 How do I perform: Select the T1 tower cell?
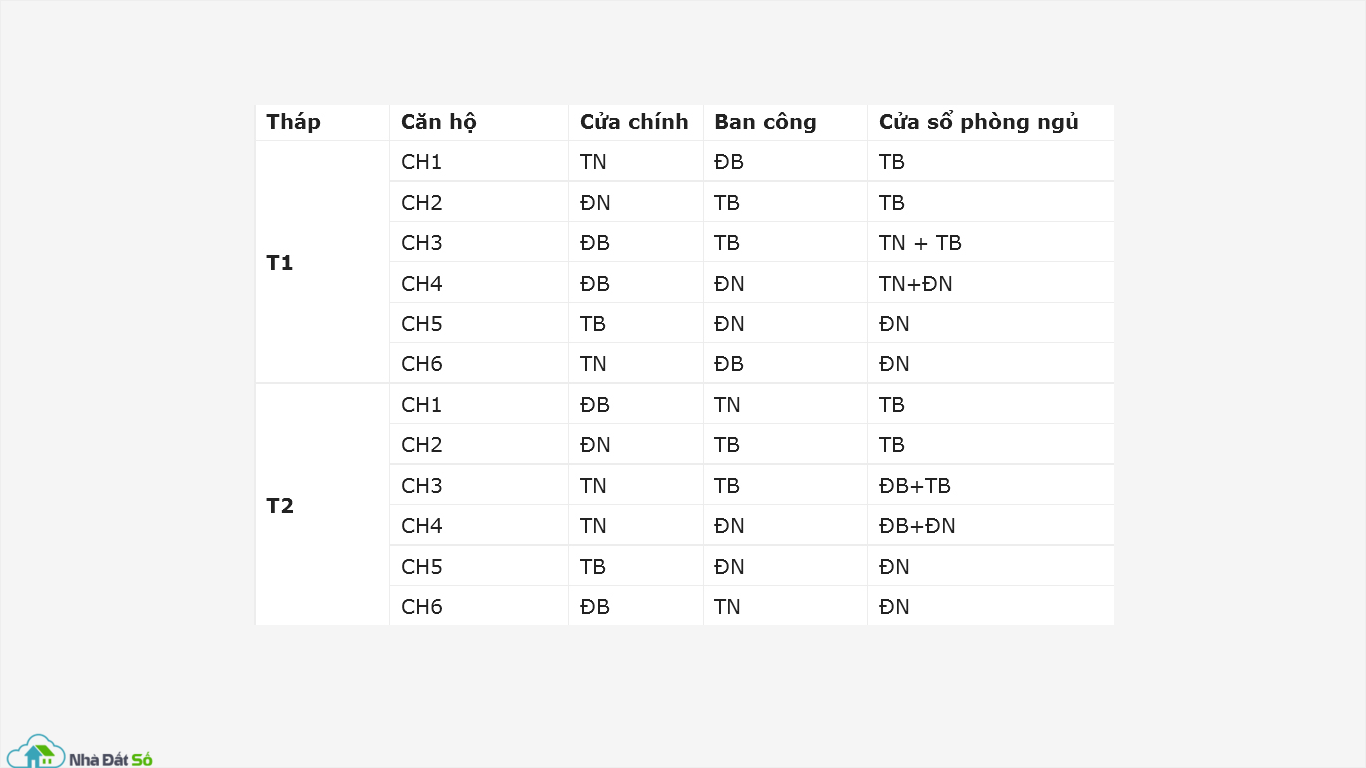[x=280, y=263]
